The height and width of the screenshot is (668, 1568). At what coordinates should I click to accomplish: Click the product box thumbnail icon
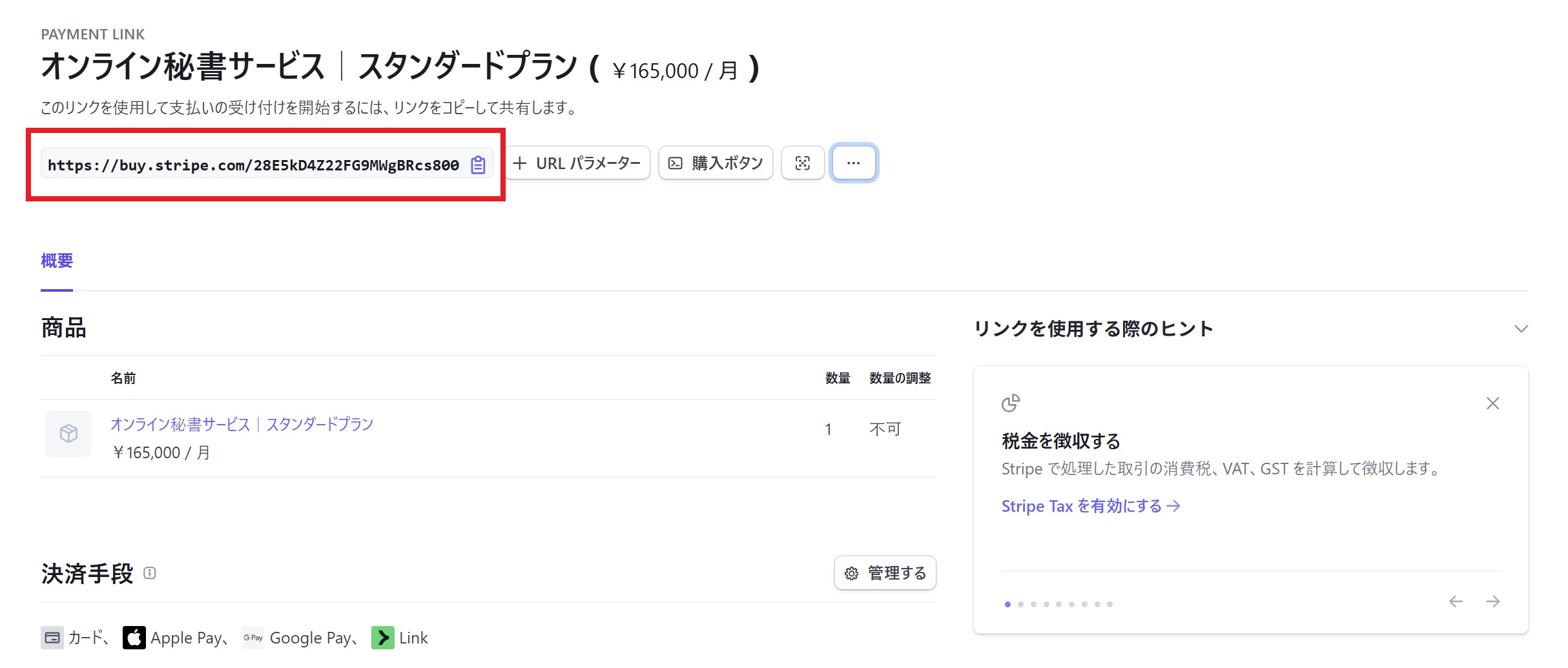(68, 433)
